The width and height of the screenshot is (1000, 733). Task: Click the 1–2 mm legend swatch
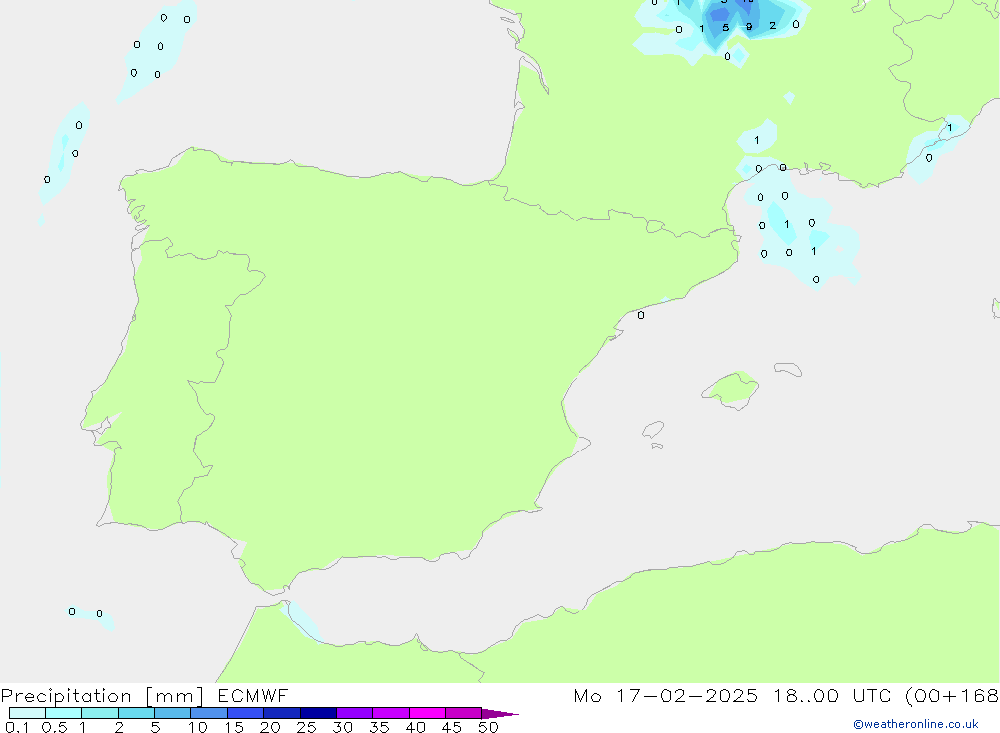pyautogui.click(x=99, y=713)
